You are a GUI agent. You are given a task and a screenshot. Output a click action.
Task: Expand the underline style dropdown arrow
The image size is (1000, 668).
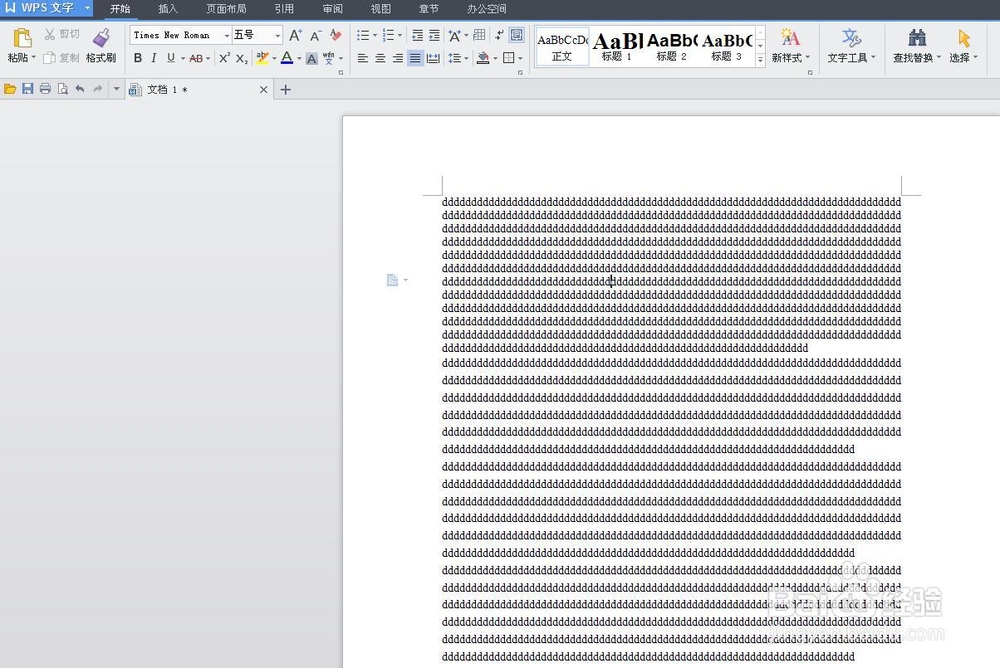point(183,59)
